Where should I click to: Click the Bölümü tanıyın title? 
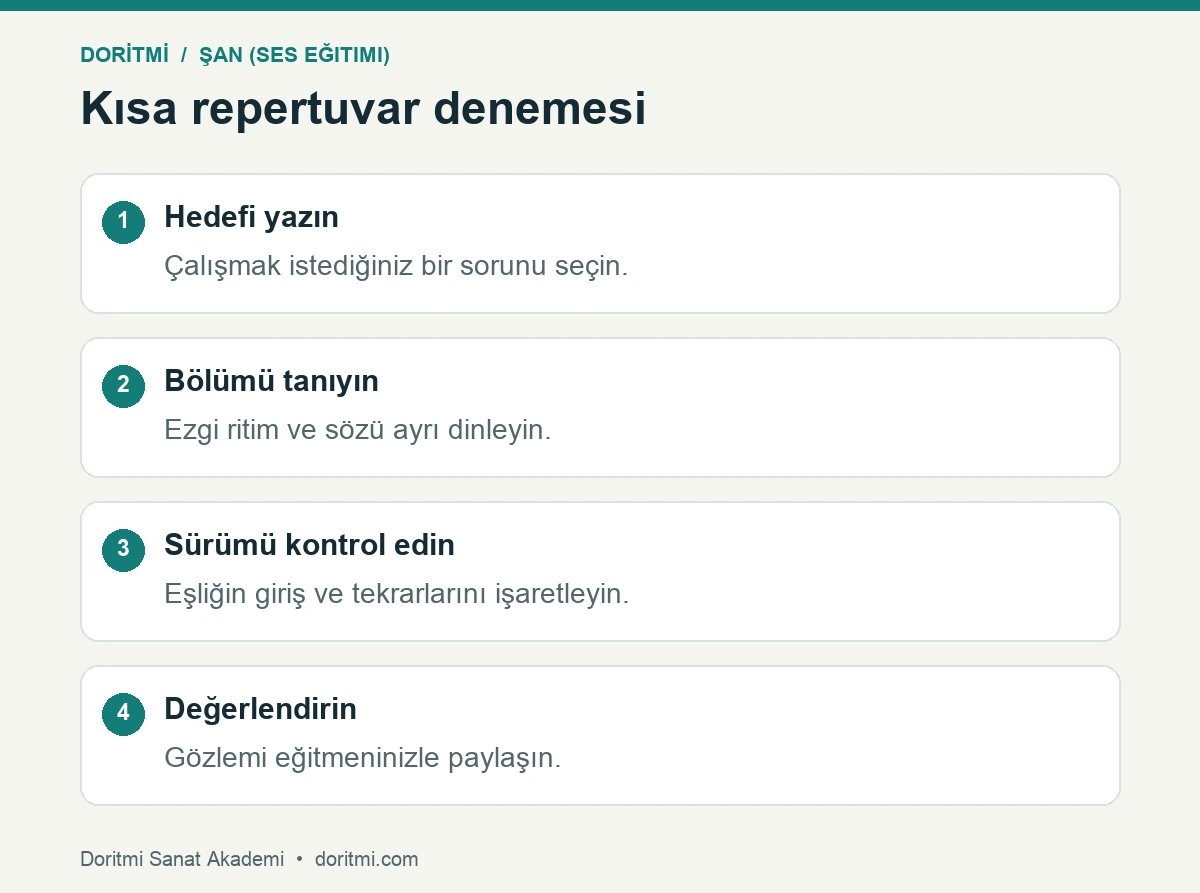tap(271, 381)
